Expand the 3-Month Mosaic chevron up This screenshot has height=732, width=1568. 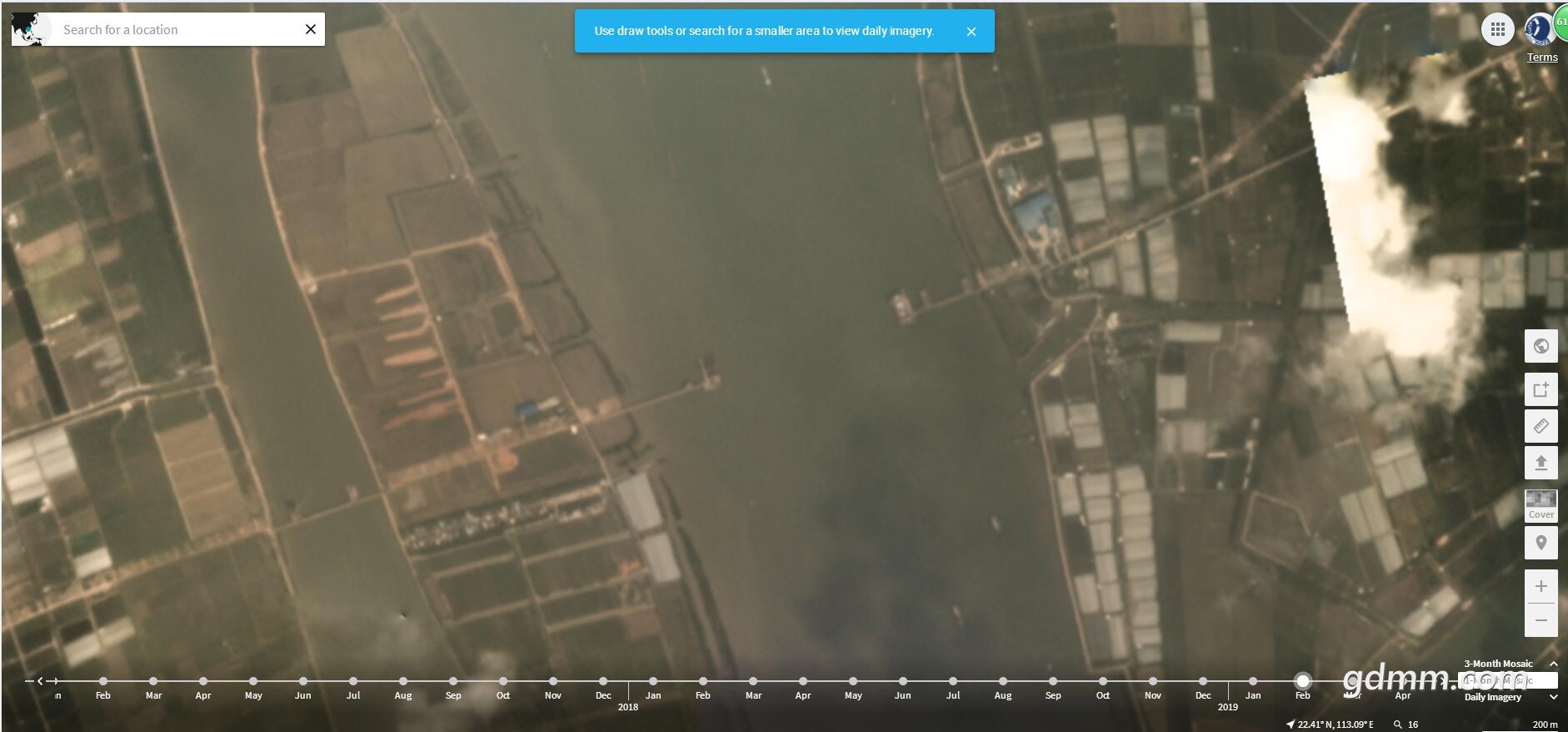click(x=1553, y=664)
